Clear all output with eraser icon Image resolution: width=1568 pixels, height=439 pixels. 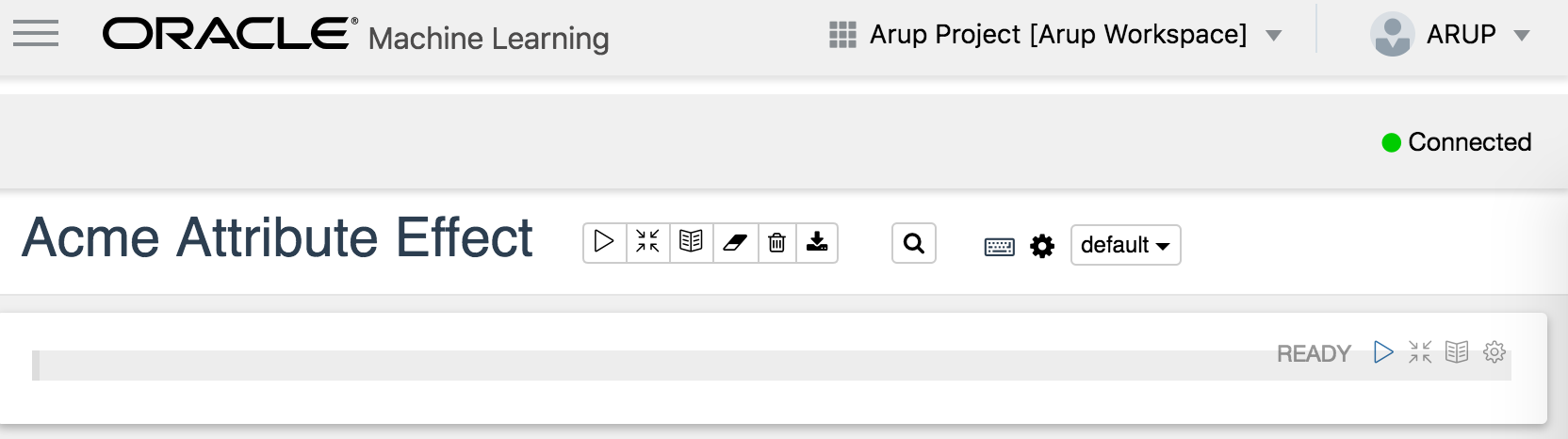tap(735, 242)
